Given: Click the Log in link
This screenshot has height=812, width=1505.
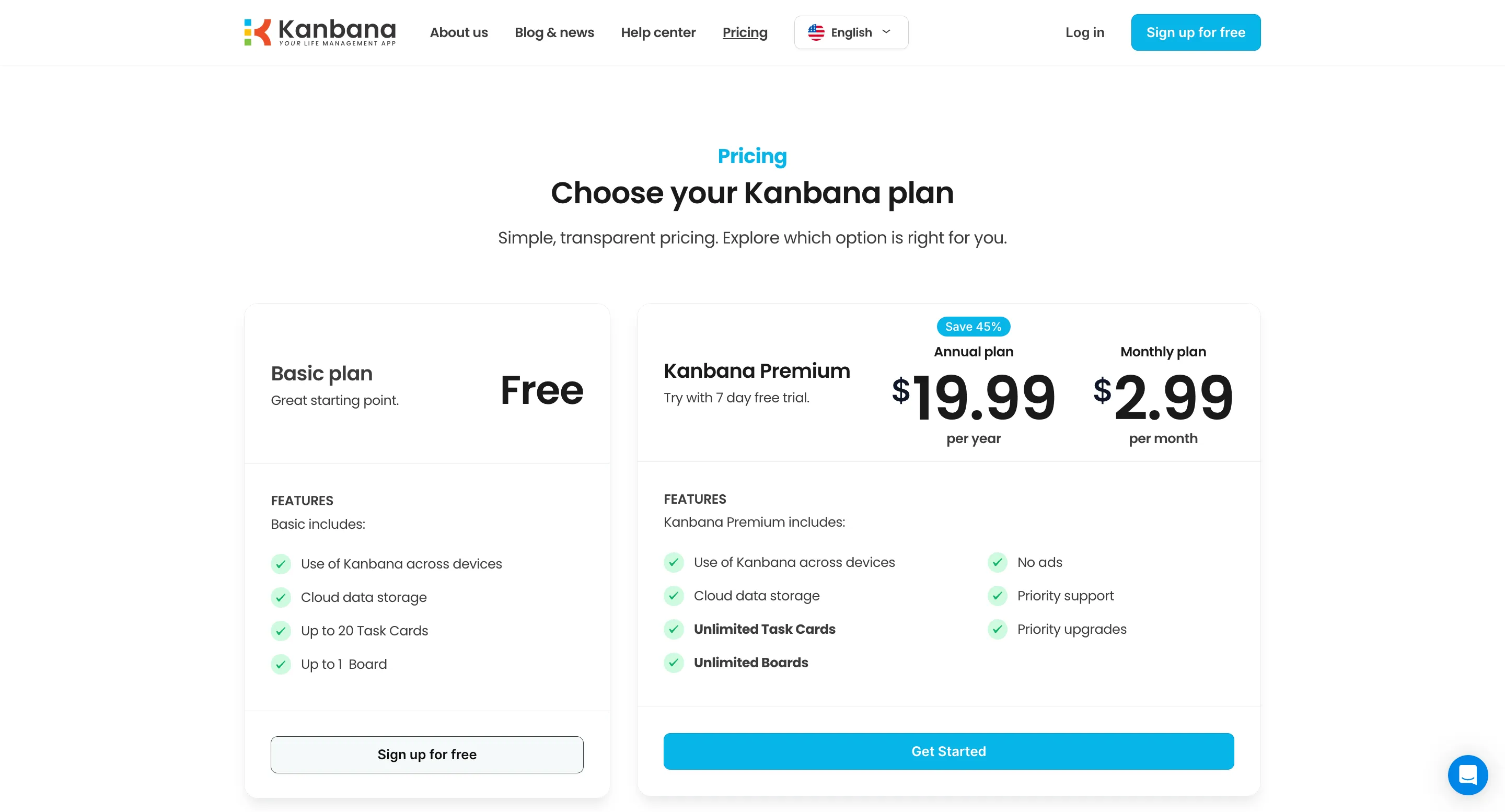Looking at the screenshot, I should 1084,32.
